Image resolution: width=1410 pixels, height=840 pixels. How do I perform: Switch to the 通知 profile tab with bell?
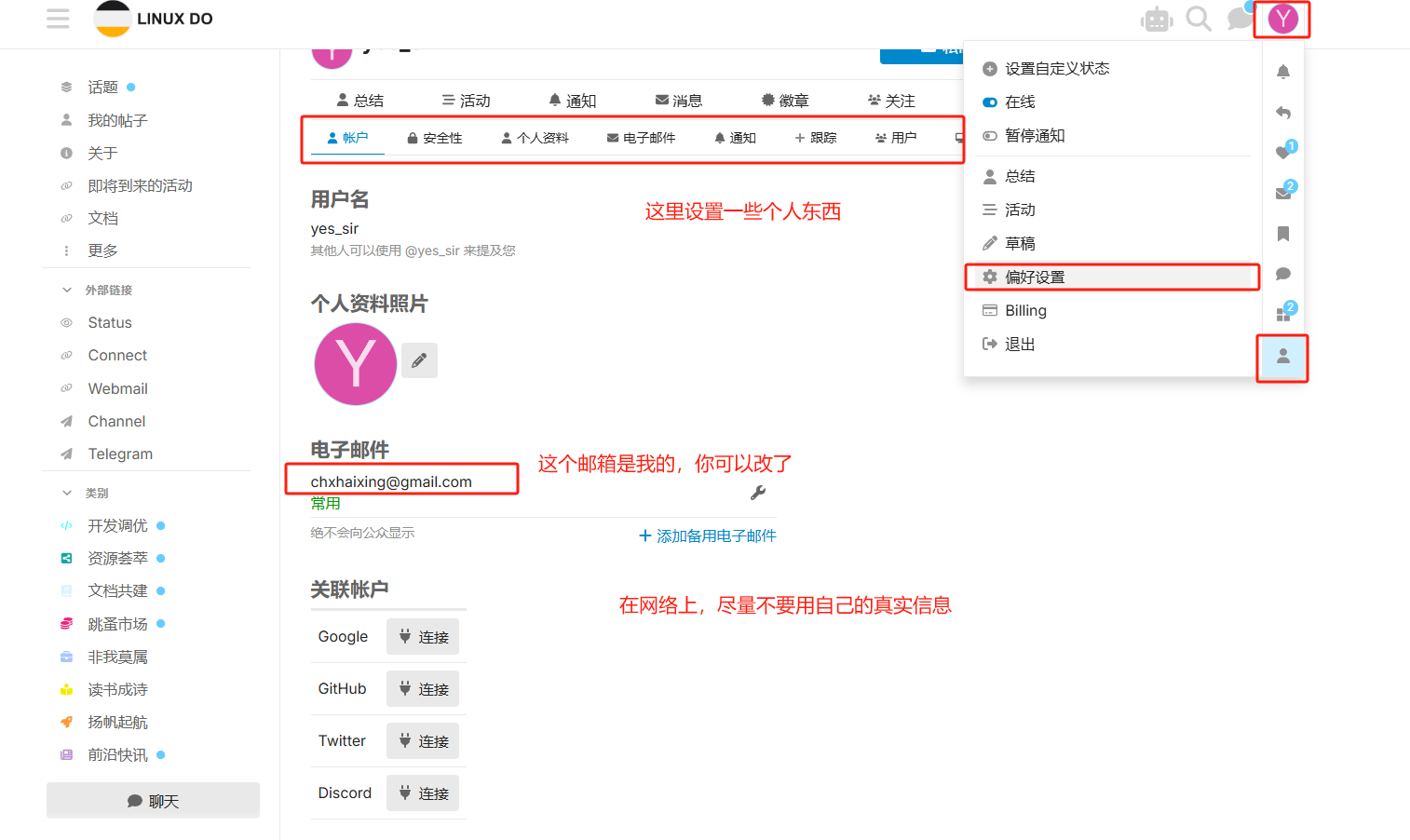pyautogui.click(x=572, y=101)
